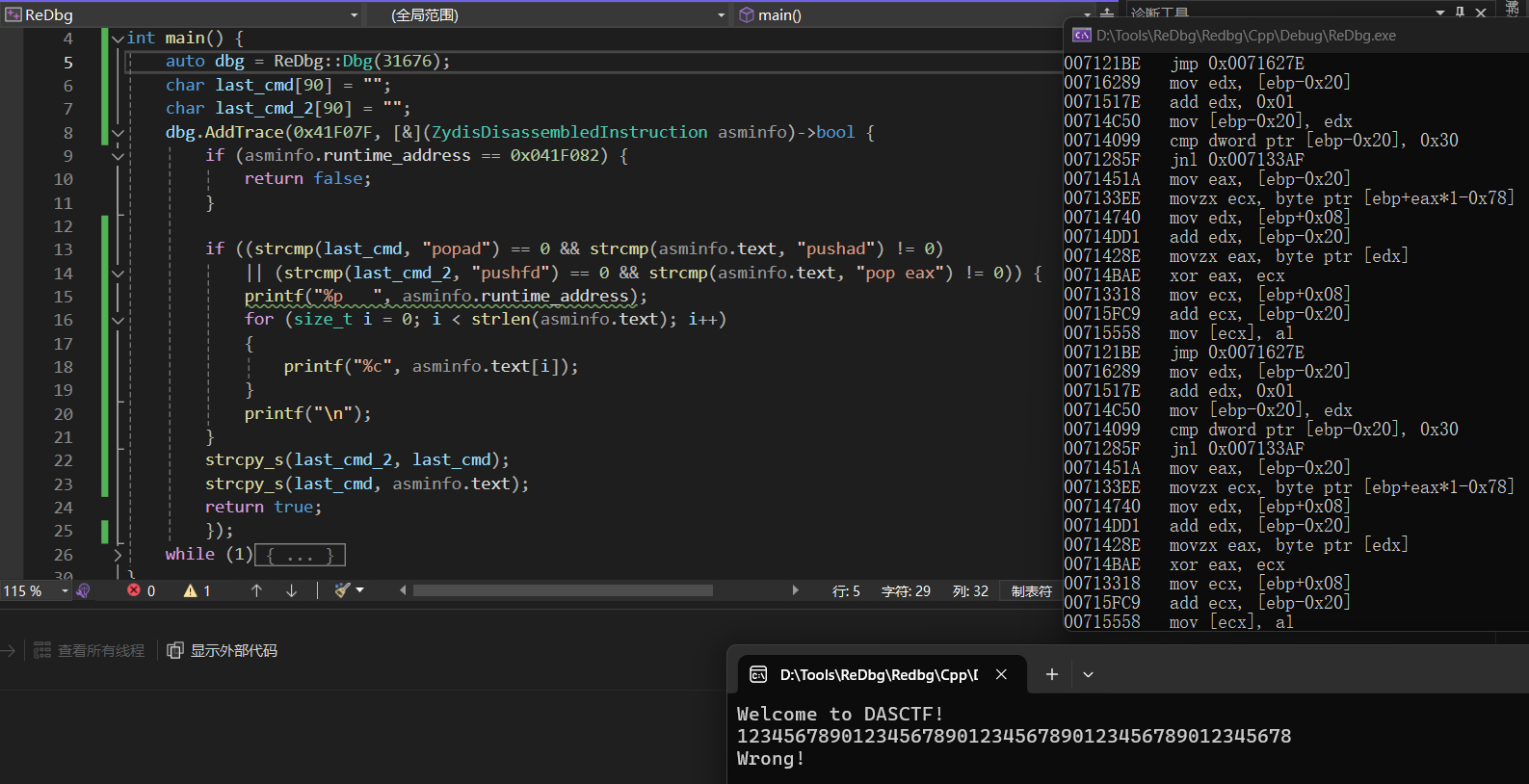Click the 'return false;' statement
The image size is (1529, 784).
307,179
